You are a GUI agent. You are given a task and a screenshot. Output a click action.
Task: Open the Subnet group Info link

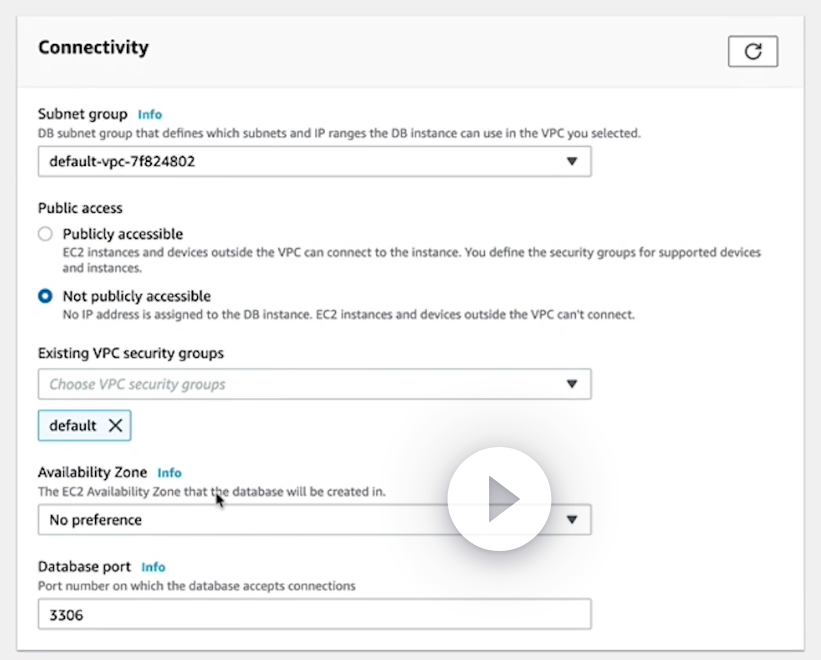point(150,114)
